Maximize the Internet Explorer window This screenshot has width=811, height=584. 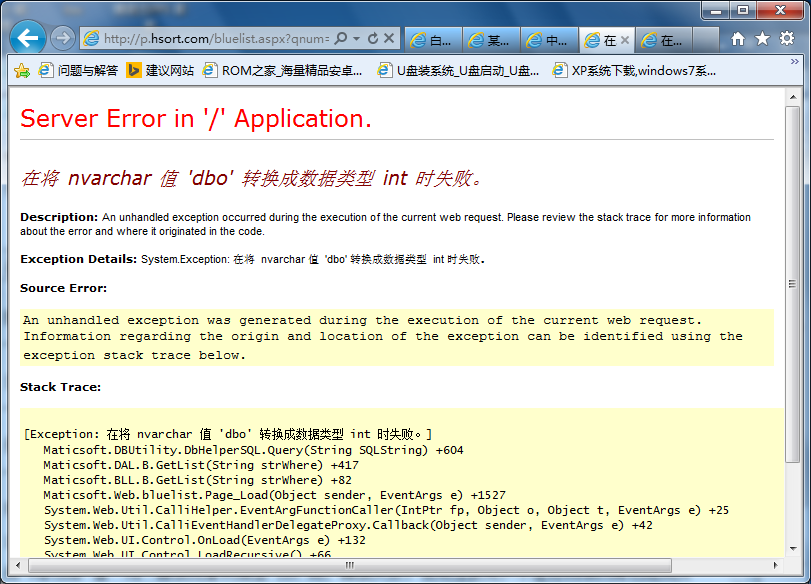click(x=743, y=10)
